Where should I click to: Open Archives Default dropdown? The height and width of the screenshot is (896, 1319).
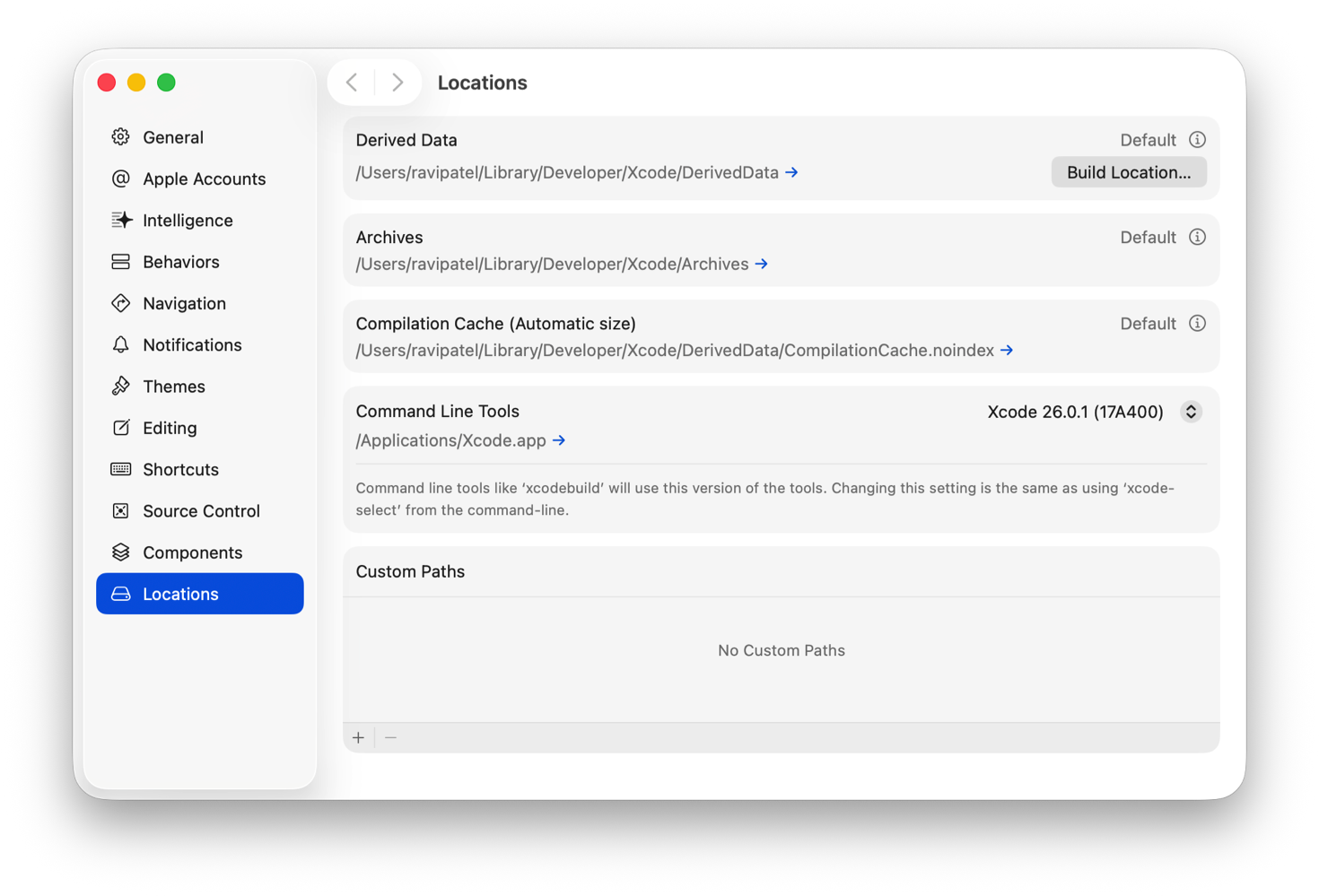(x=1148, y=237)
